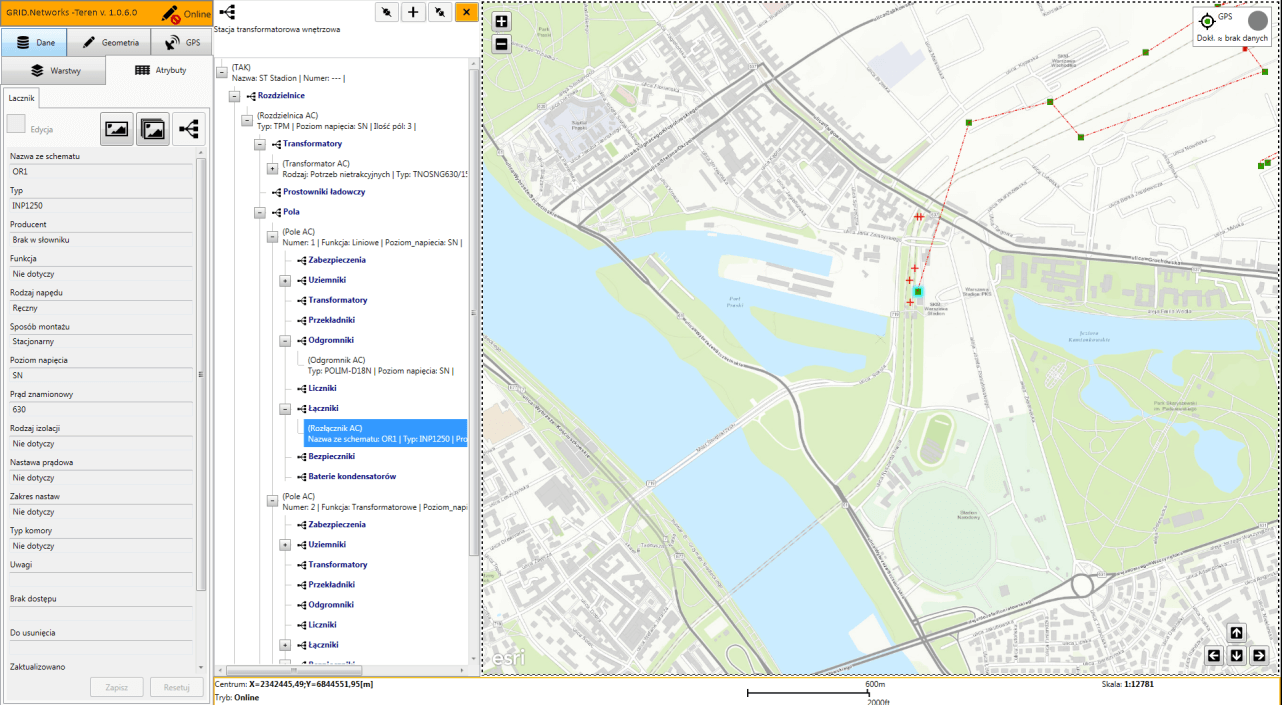This screenshot has height=705, width=1282.
Task: Click the Rodzaj napędu value Ręczny
Action: point(101,308)
